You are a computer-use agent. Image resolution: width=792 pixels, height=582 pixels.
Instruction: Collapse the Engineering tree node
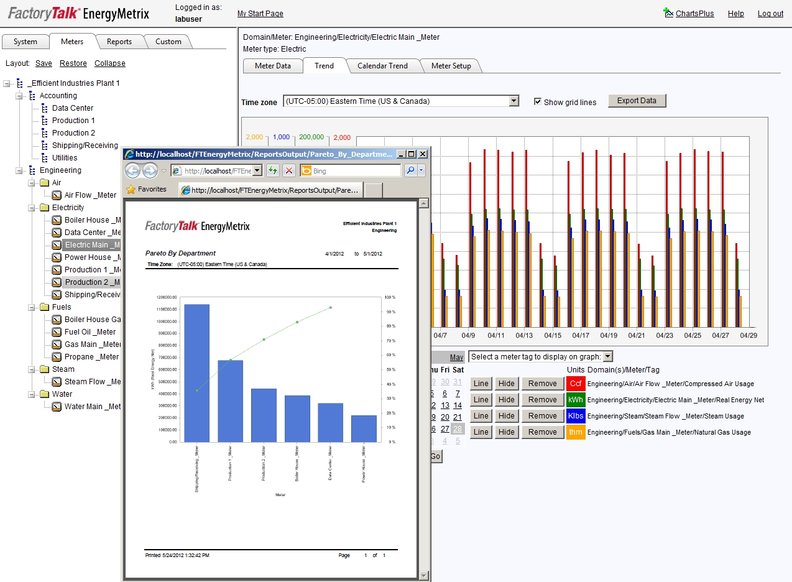19,171
